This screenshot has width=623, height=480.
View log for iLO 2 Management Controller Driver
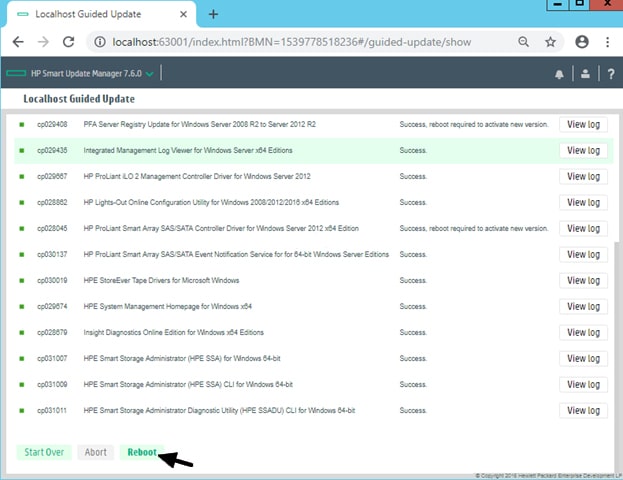(x=583, y=176)
